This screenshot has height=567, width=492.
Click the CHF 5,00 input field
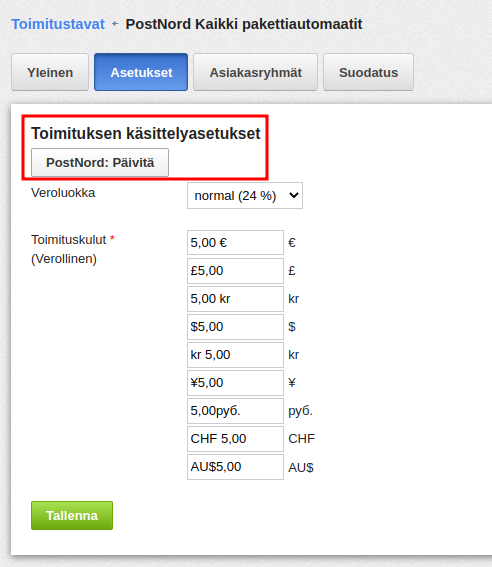coord(235,439)
